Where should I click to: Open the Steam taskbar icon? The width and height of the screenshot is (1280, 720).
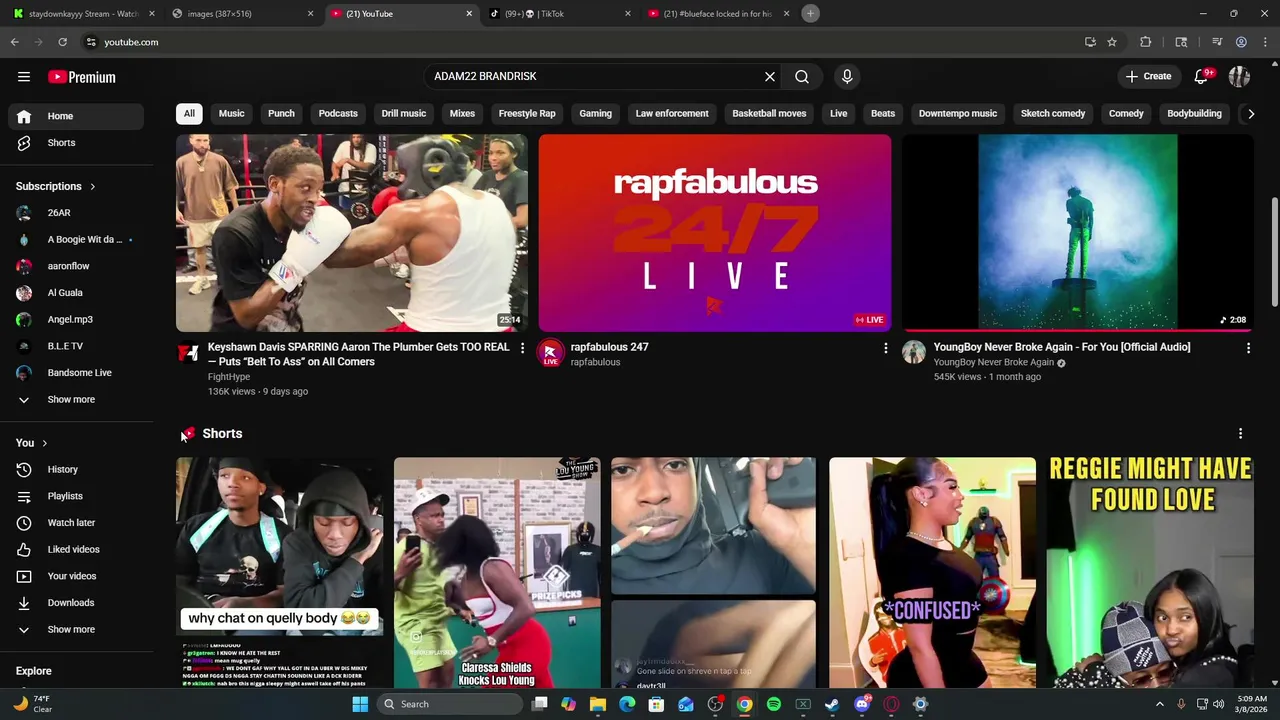tap(832, 704)
